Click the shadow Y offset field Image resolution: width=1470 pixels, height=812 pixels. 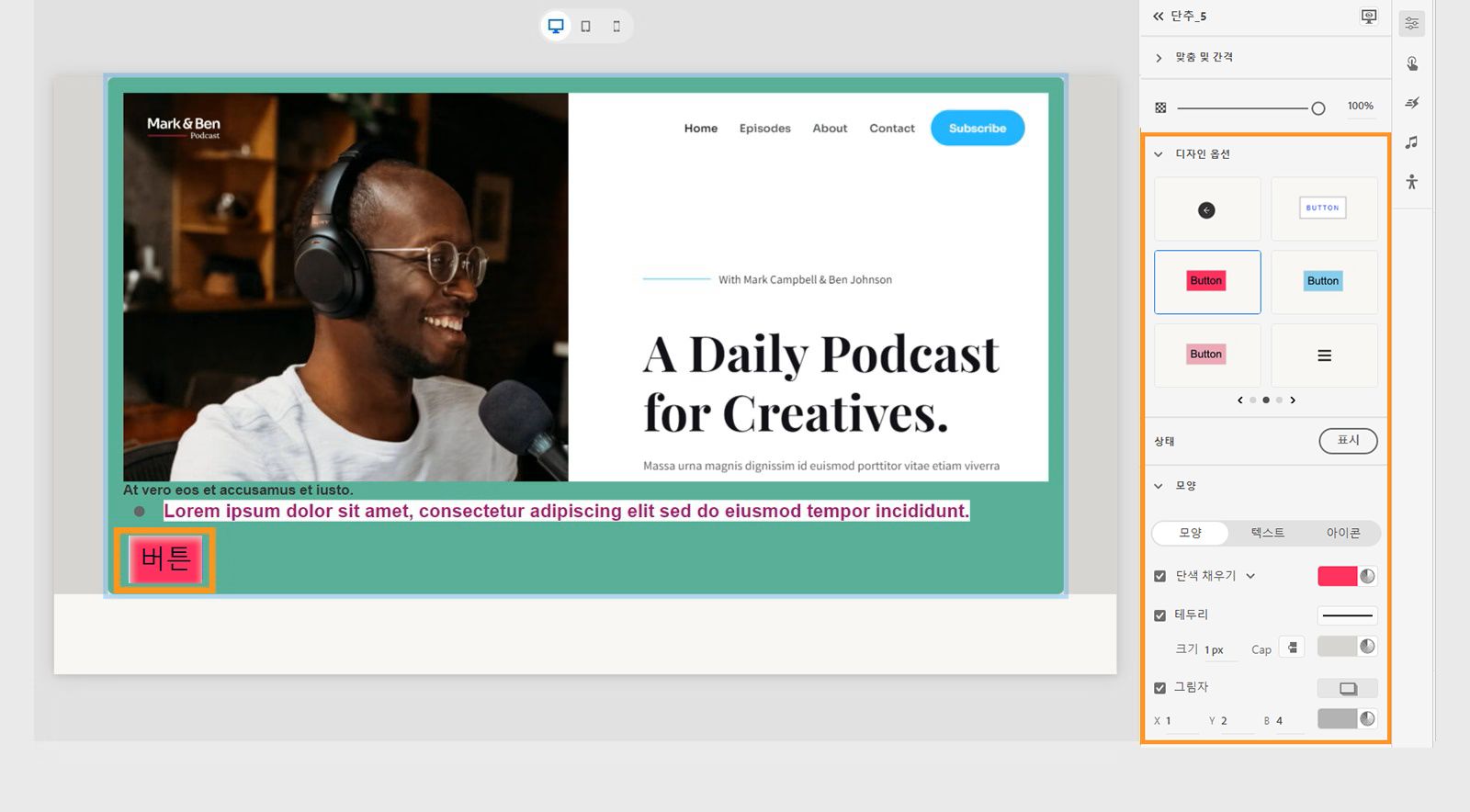tap(1237, 721)
